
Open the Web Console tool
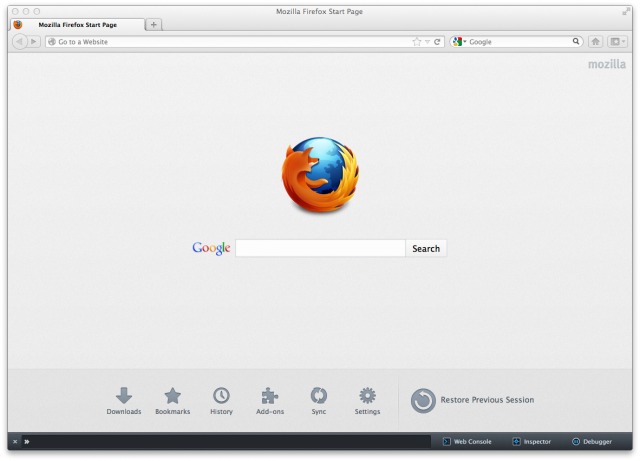(467, 441)
